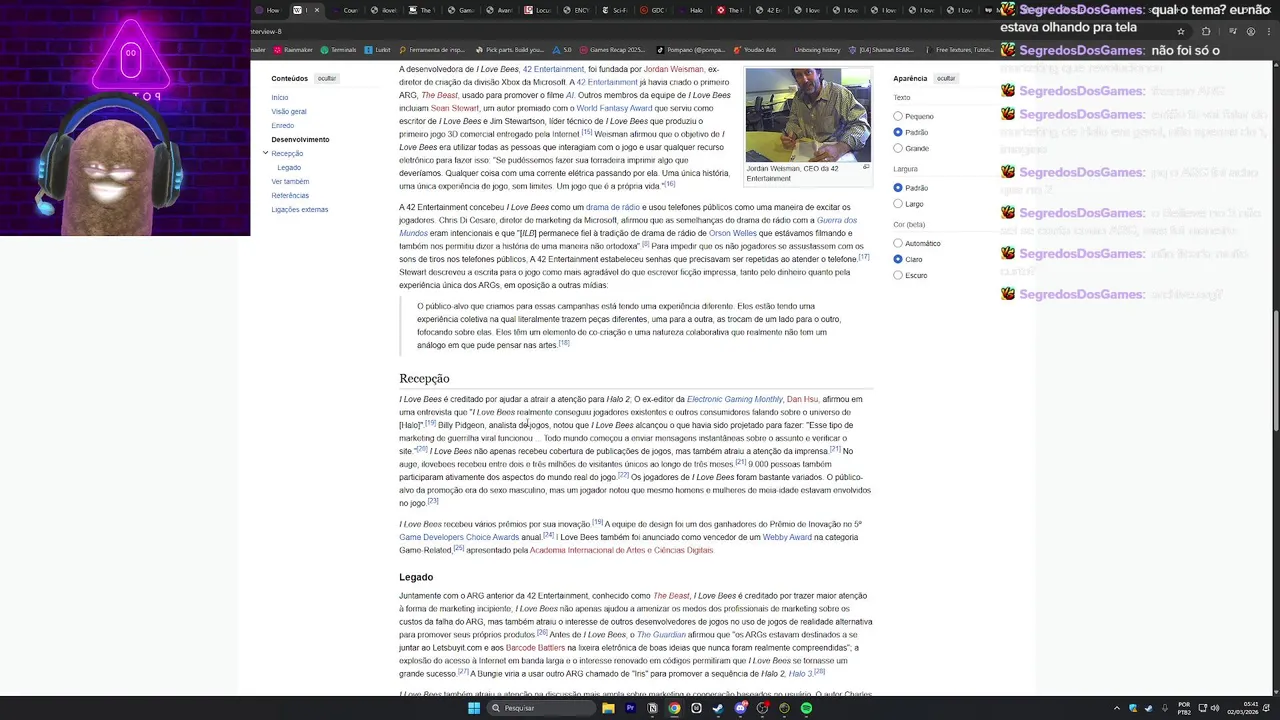
Task: Open Spotify from the taskbar
Action: (x=806, y=708)
